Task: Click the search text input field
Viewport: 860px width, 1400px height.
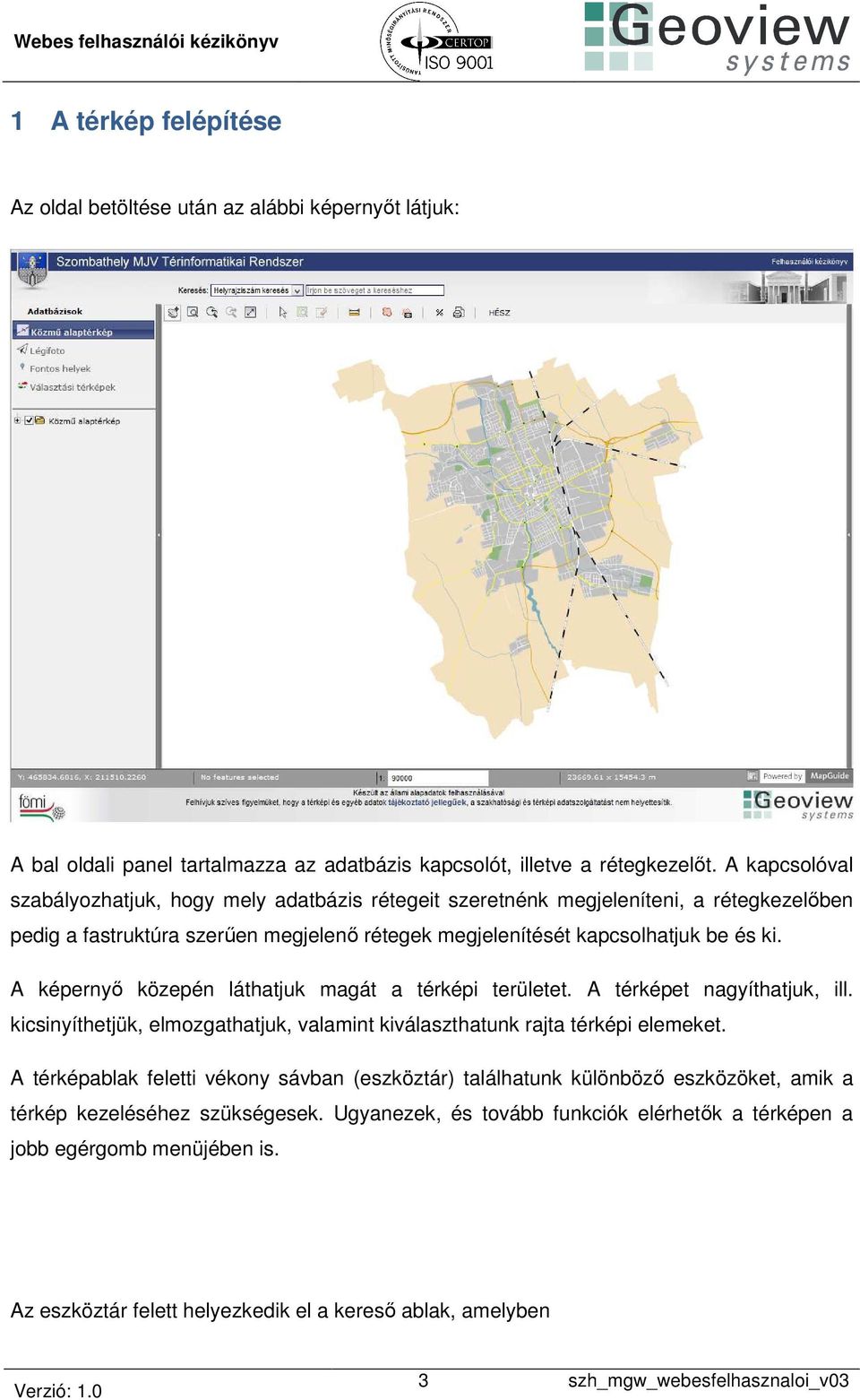Action: (374, 290)
